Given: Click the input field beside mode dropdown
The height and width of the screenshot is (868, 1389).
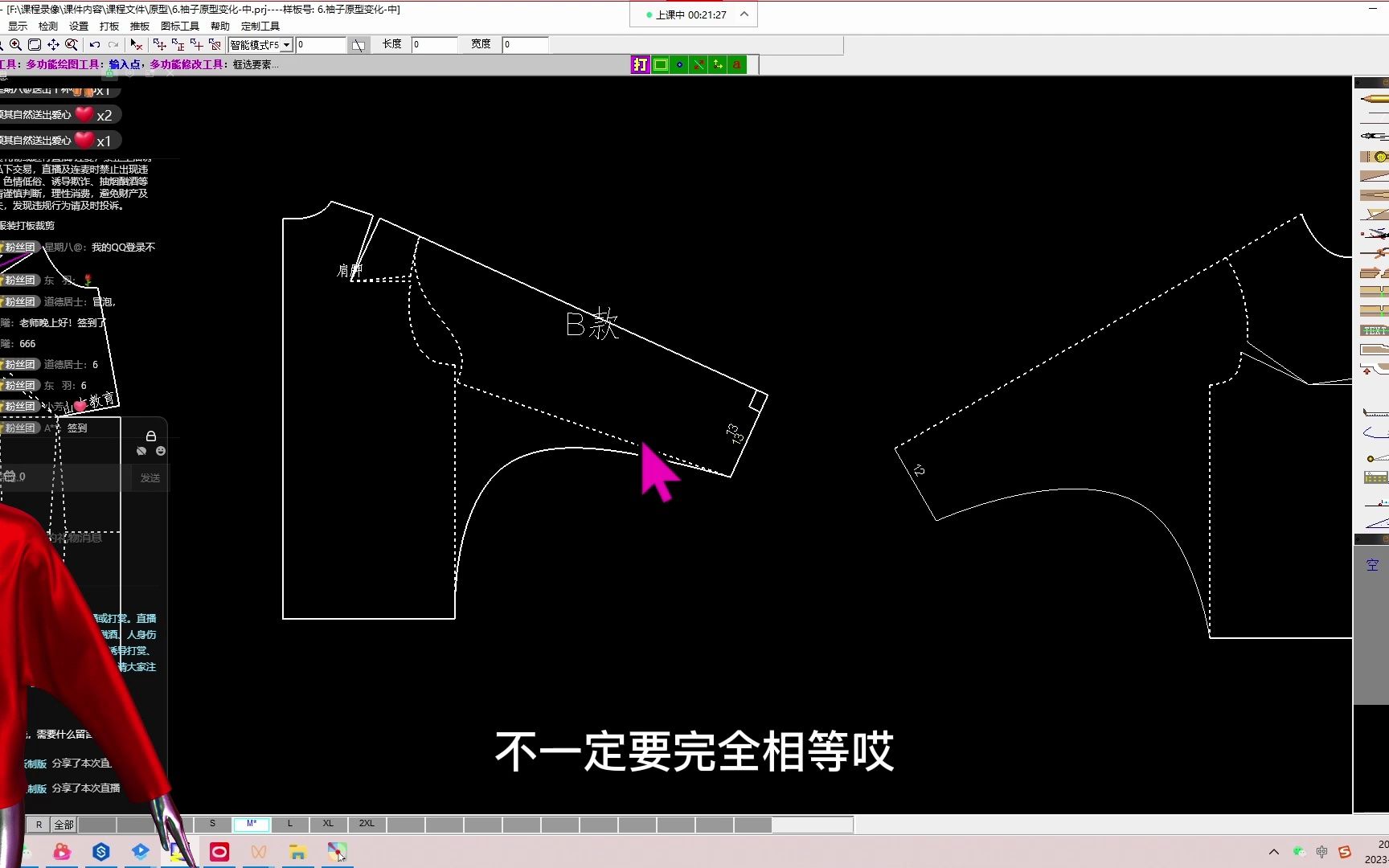Looking at the screenshot, I should [321, 45].
